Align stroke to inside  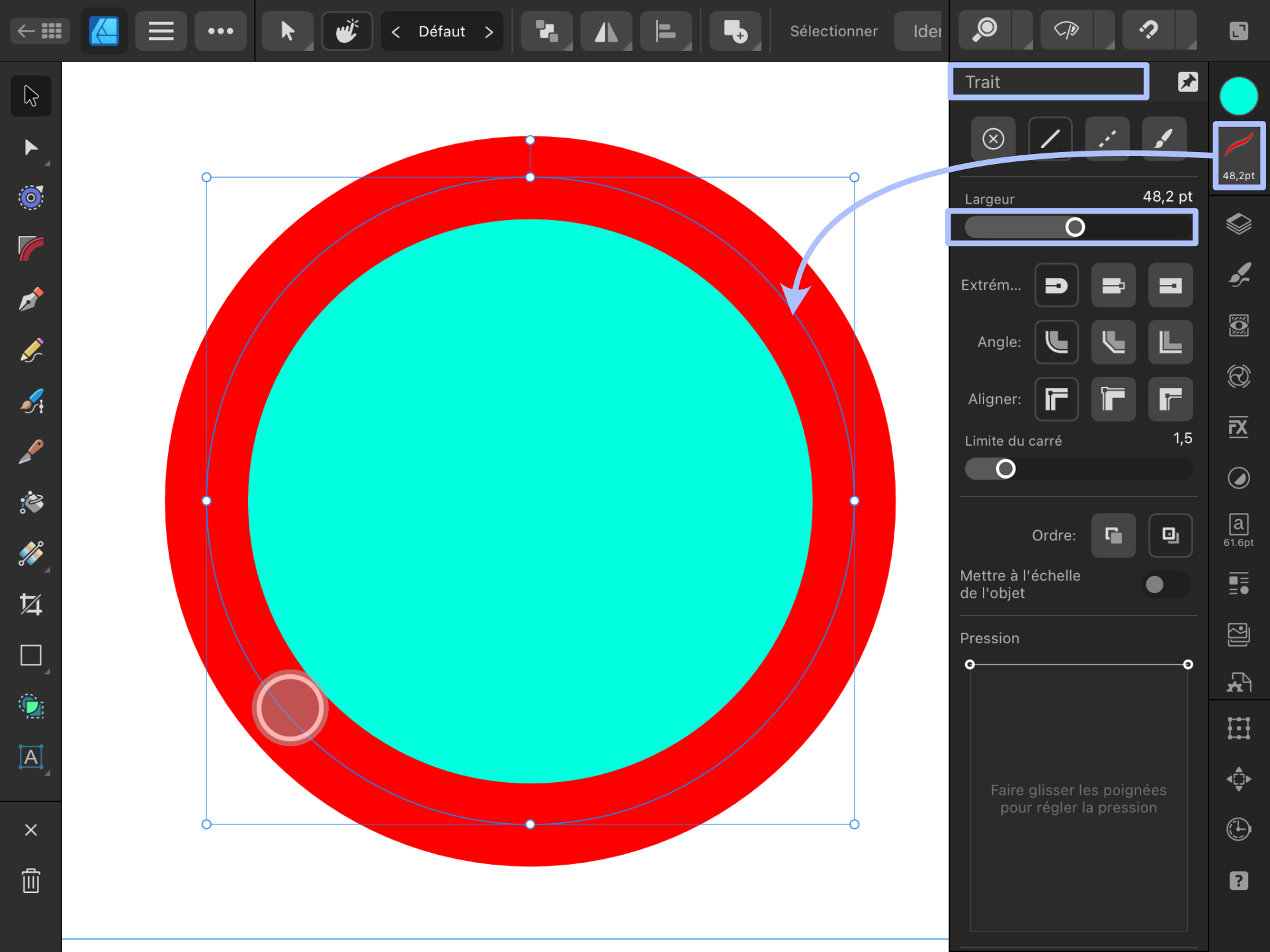click(x=1113, y=399)
